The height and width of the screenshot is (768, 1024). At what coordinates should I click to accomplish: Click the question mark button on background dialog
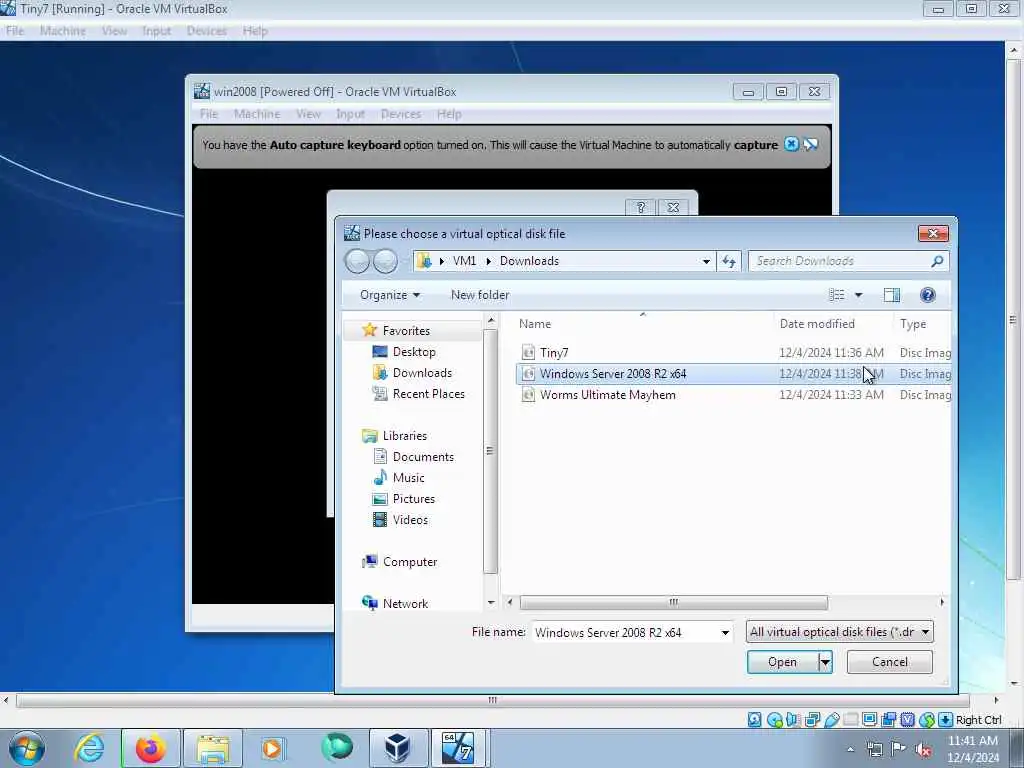click(641, 207)
